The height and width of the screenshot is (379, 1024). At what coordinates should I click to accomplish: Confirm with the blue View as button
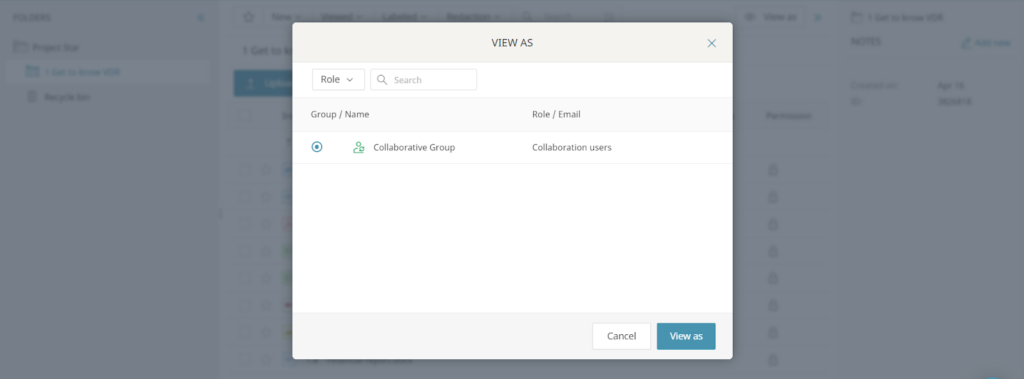[686, 336]
